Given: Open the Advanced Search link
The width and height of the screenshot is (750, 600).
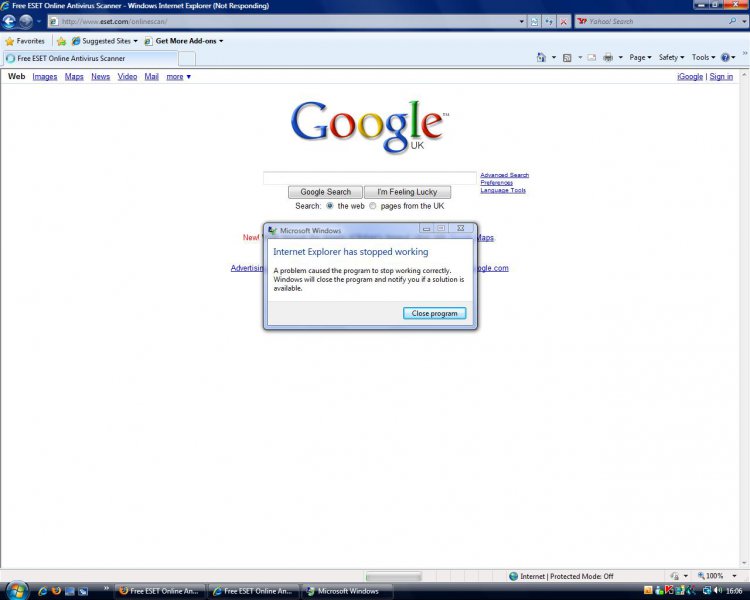Looking at the screenshot, I should click(505, 175).
